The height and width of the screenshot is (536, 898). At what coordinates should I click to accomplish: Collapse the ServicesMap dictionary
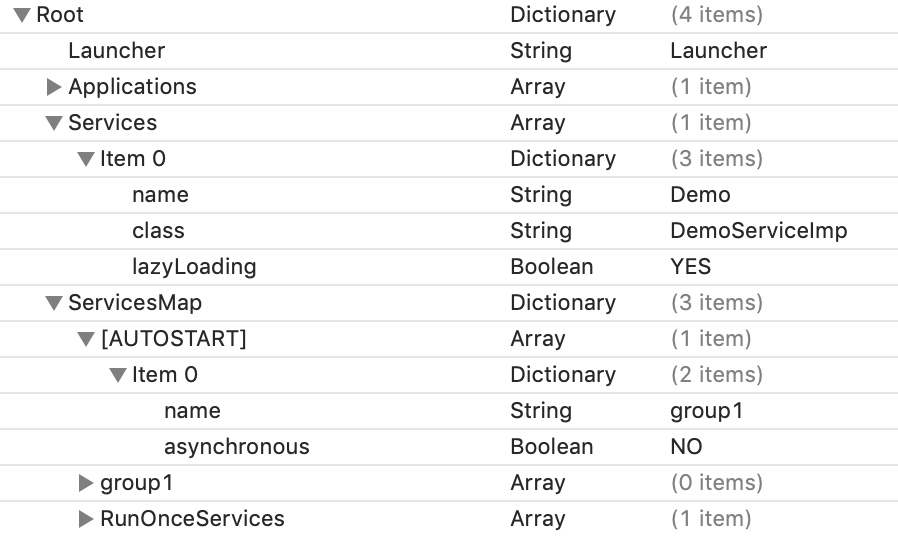pos(54,303)
